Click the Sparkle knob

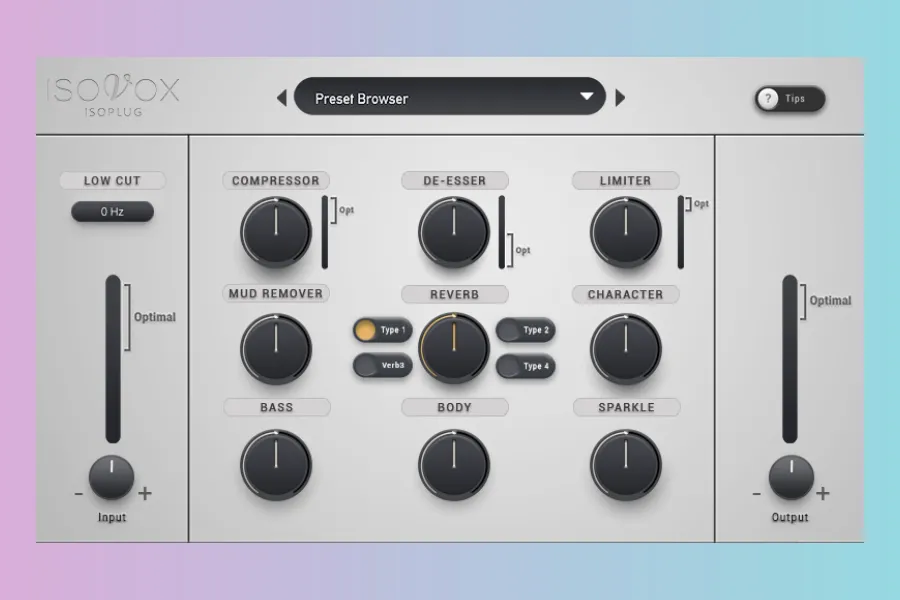pyautogui.click(x=626, y=465)
